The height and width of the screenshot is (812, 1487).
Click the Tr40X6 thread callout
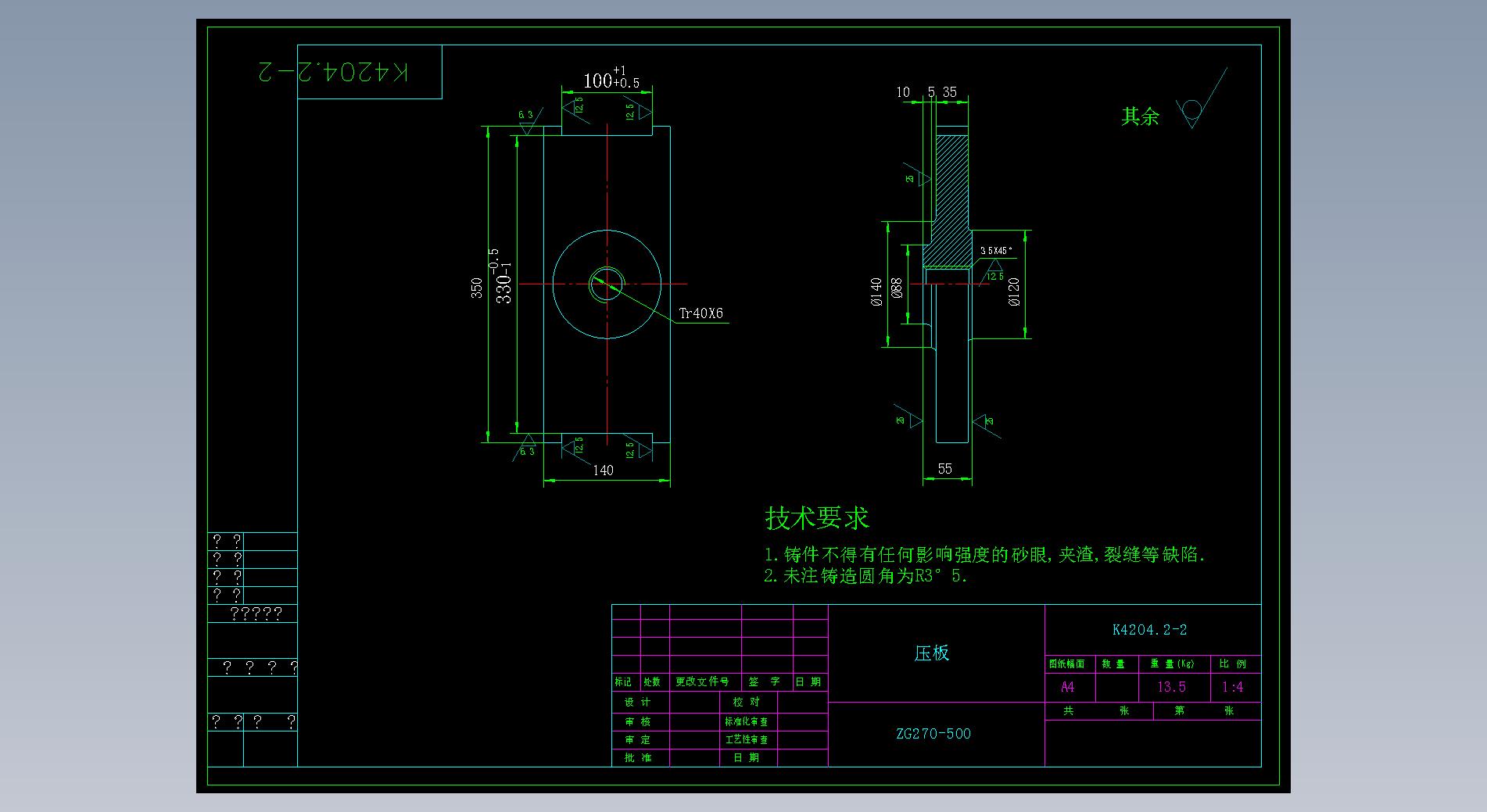click(701, 313)
